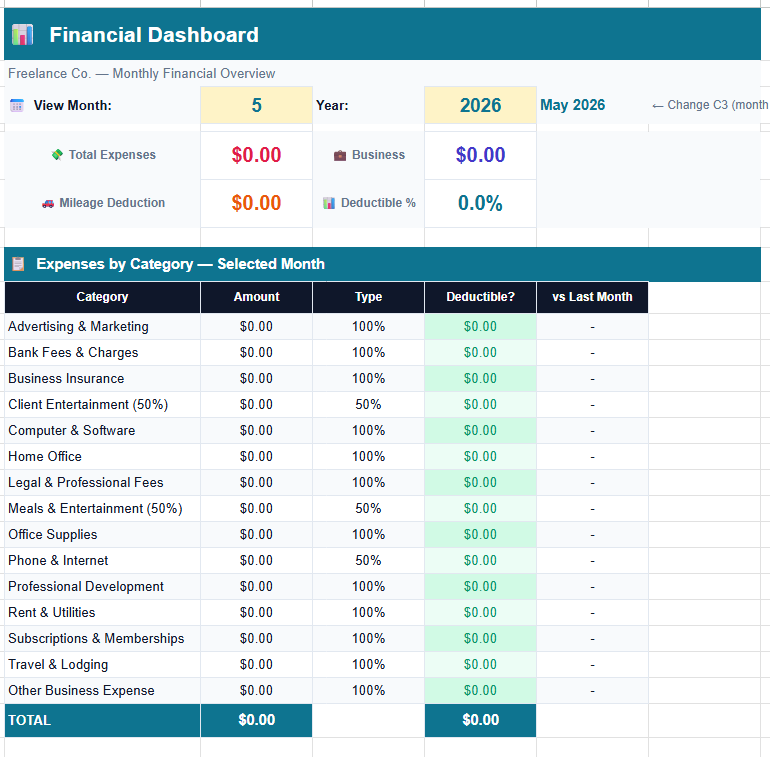
Task: Select the Phone & Internet category cell
Action: 102,561
